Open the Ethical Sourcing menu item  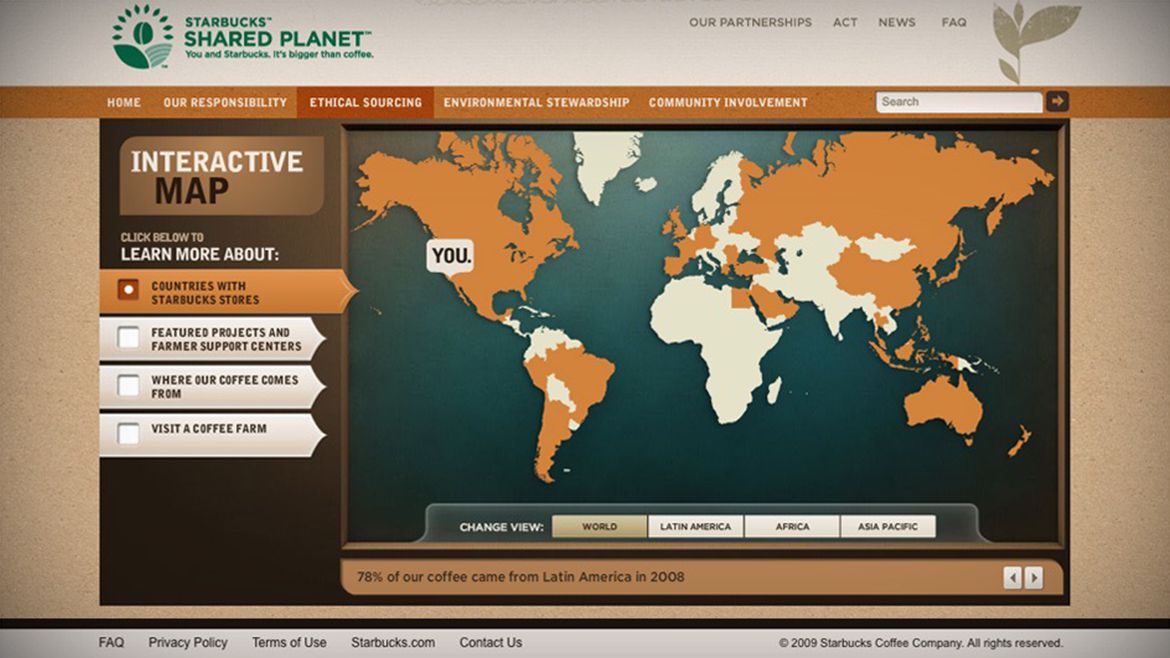[366, 102]
